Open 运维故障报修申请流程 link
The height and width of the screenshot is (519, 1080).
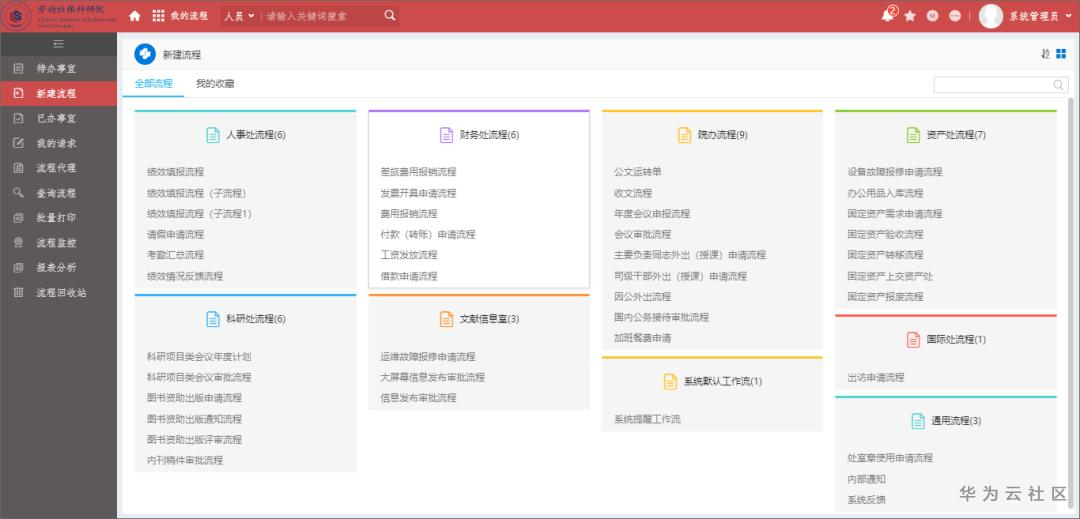[428, 357]
